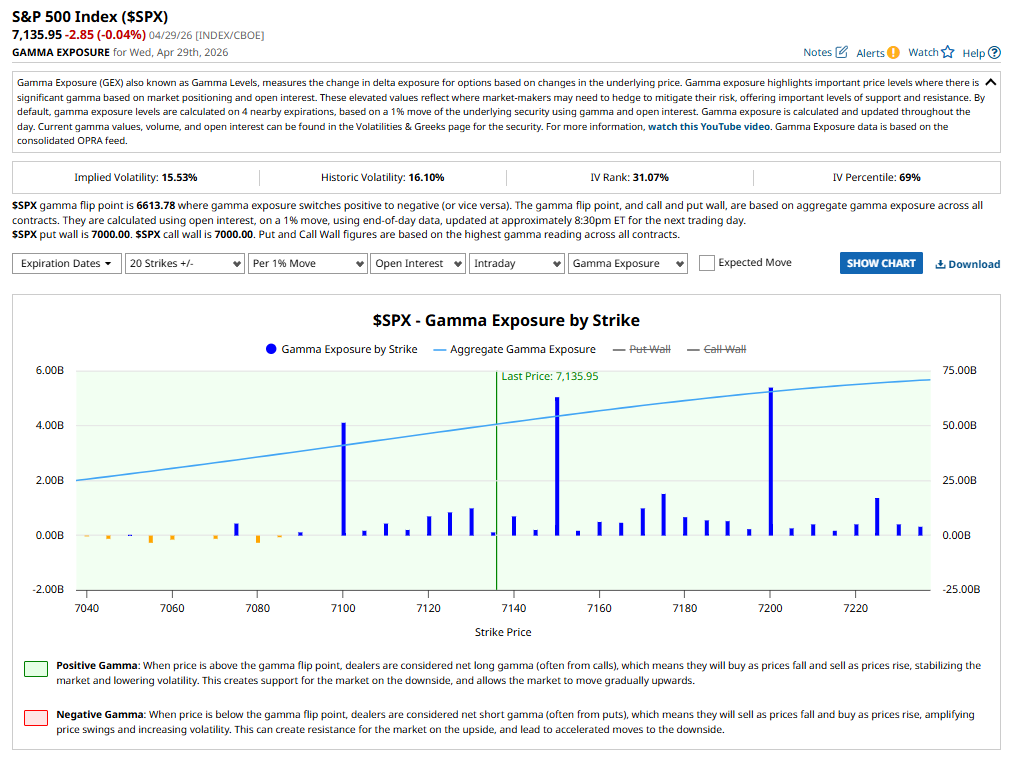Click the Notes pencil icon

coord(841,52)
